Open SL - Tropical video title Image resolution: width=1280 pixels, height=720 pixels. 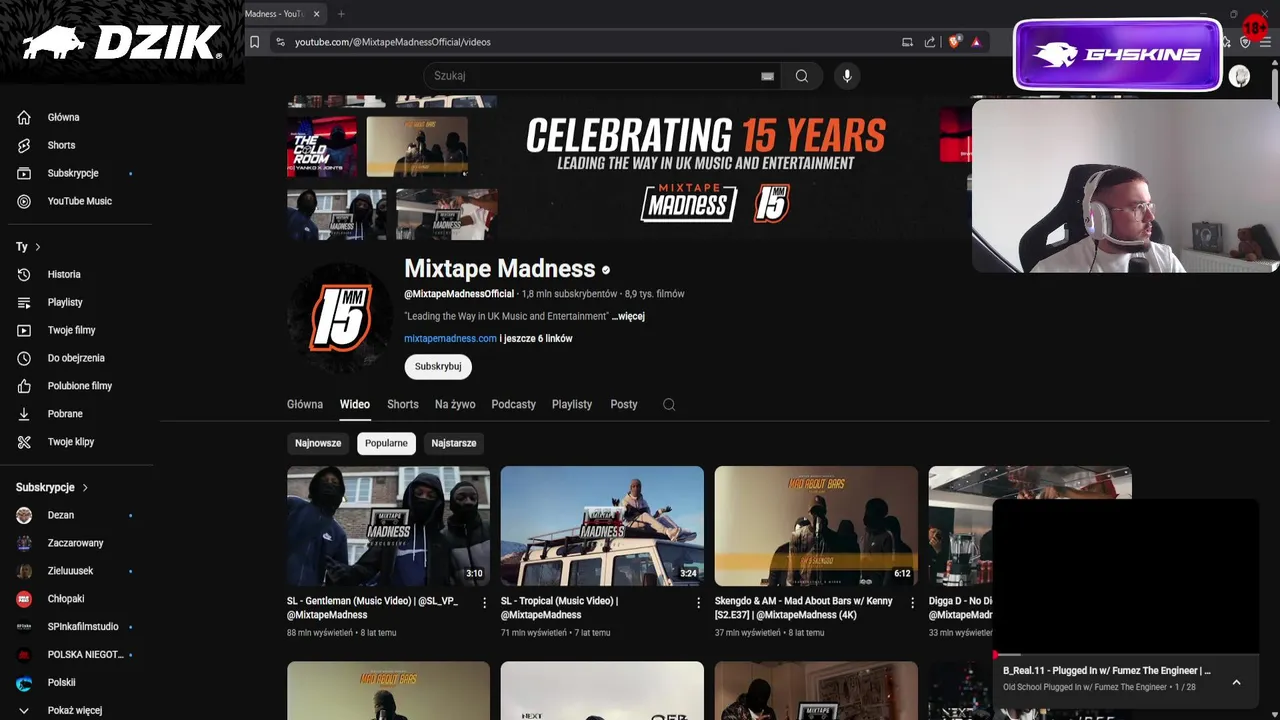pyautogui.click(x=560, y=608)
